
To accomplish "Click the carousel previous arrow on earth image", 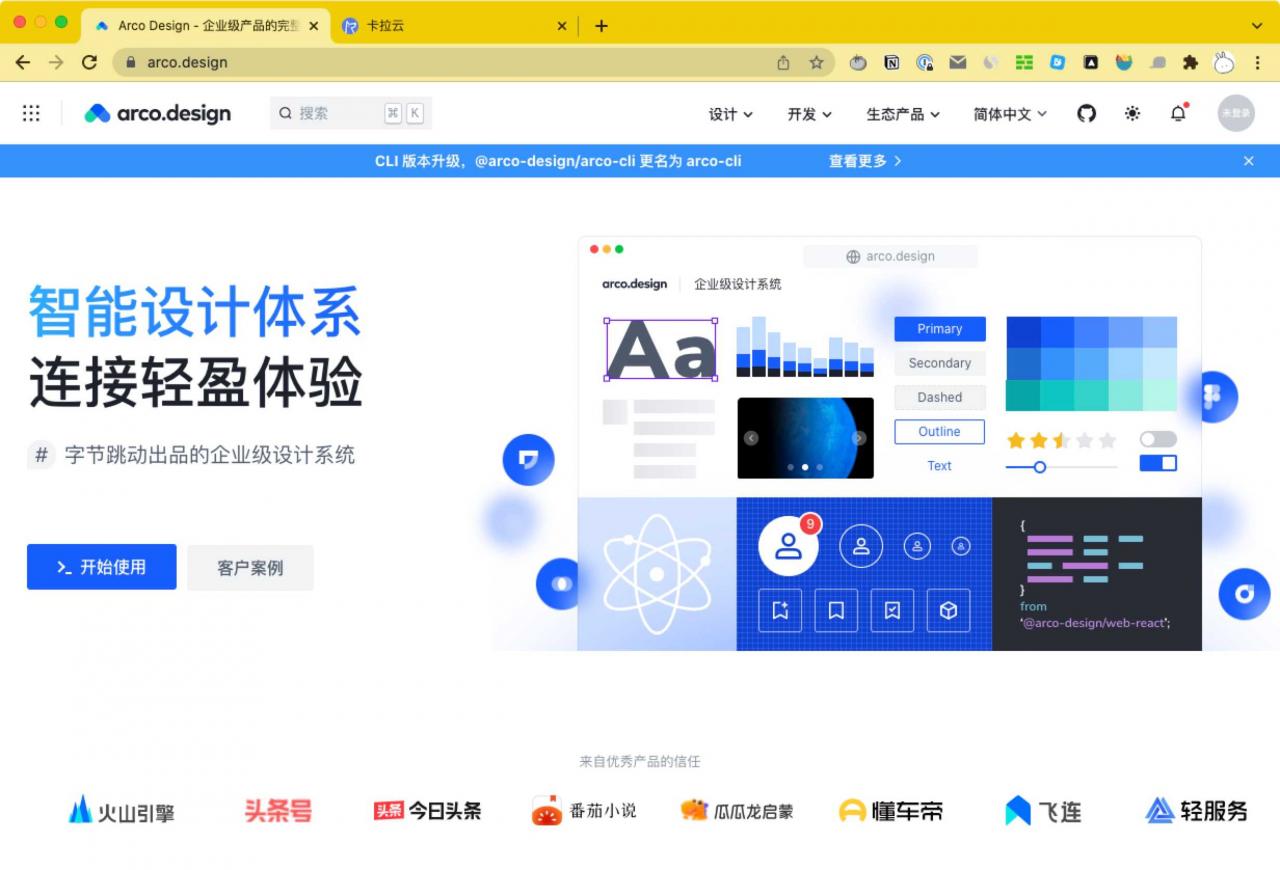I will coord(751,438).
